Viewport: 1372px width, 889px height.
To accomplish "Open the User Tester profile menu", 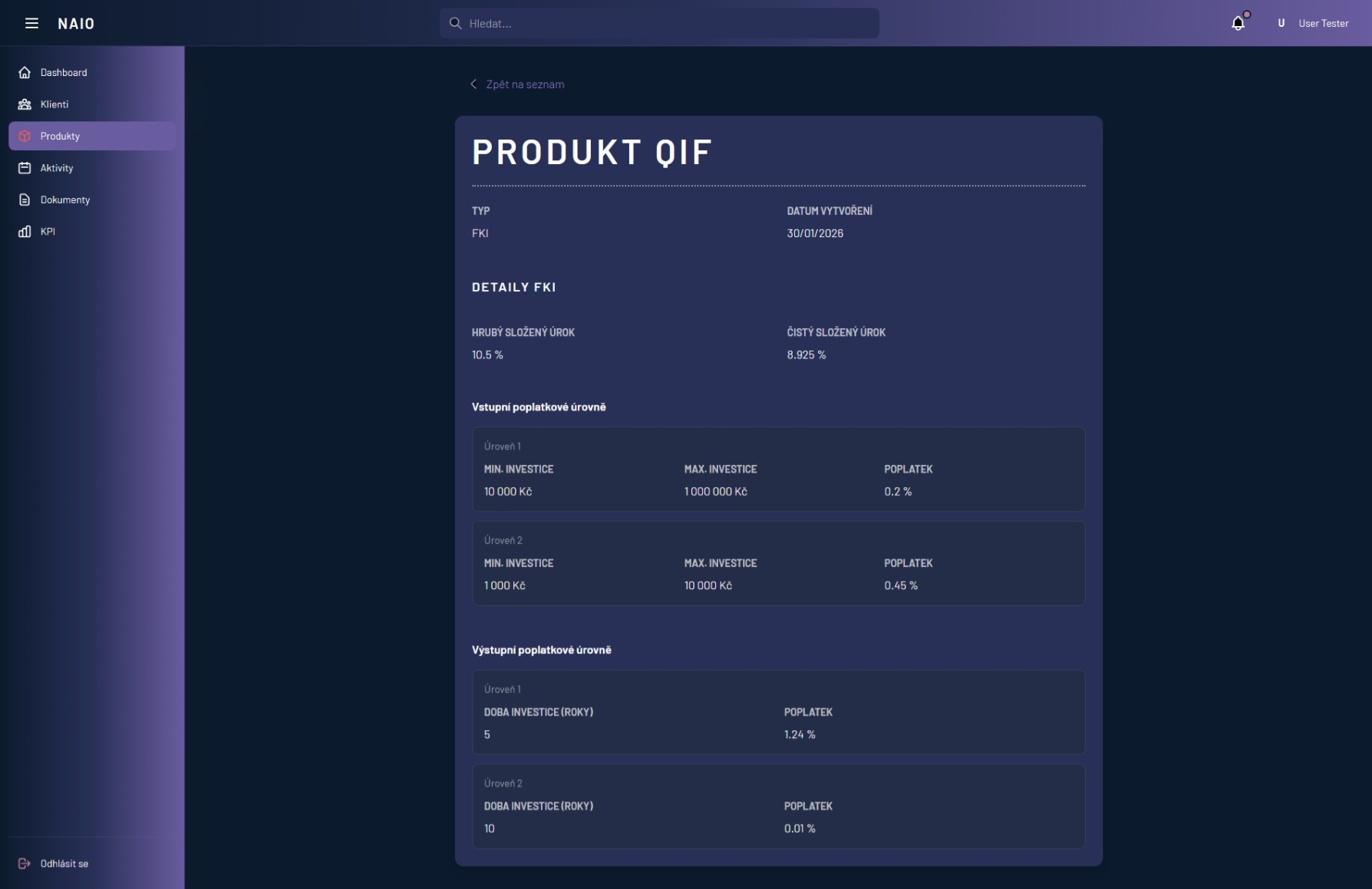I will coord(1322,24).
